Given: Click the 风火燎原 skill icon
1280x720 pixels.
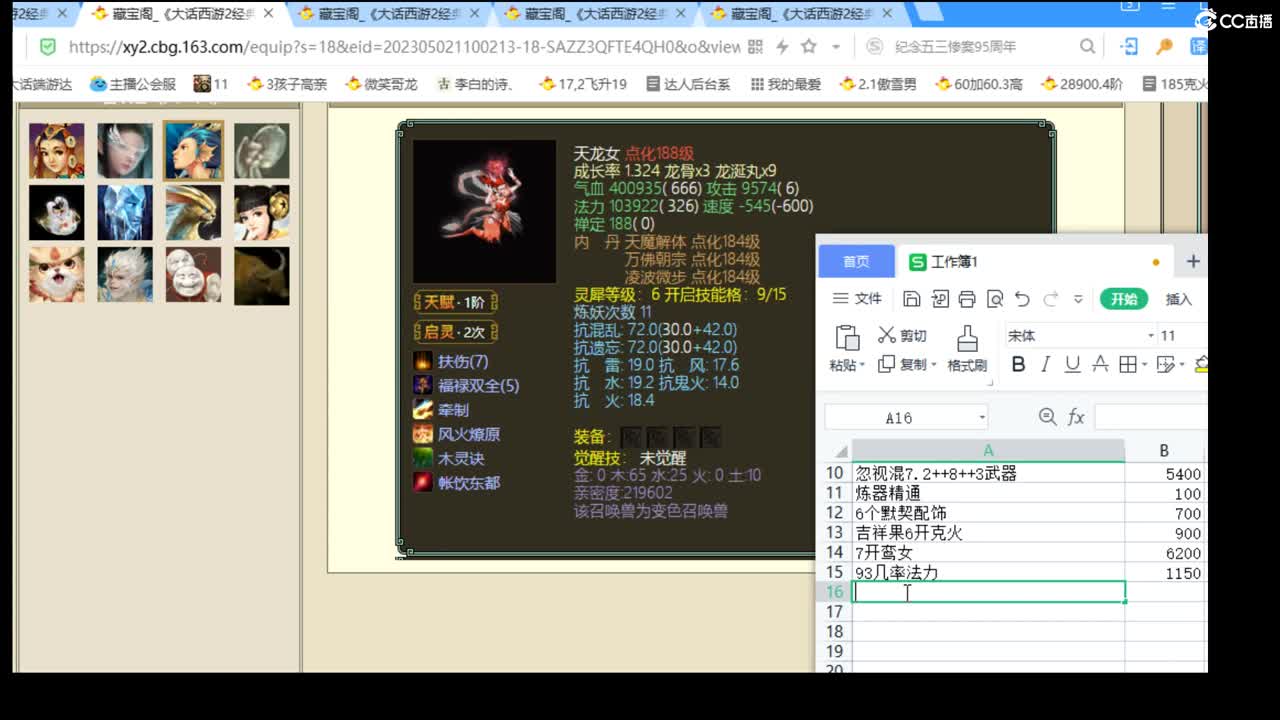Looking at the screenshot, I should pyautogui.click(x=423, y=434).
